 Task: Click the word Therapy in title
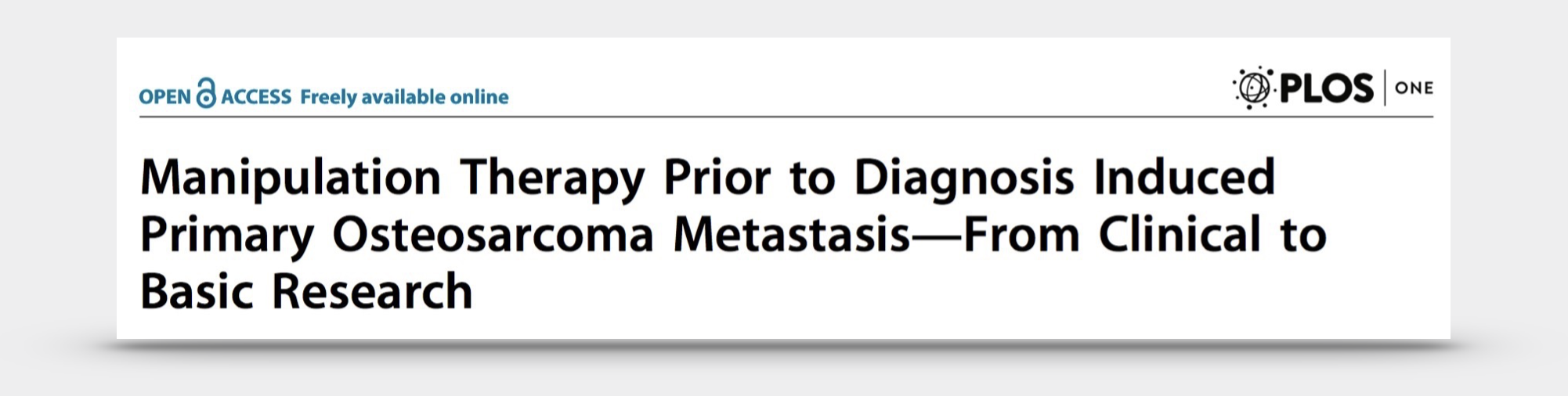click(x=552, y=179)
